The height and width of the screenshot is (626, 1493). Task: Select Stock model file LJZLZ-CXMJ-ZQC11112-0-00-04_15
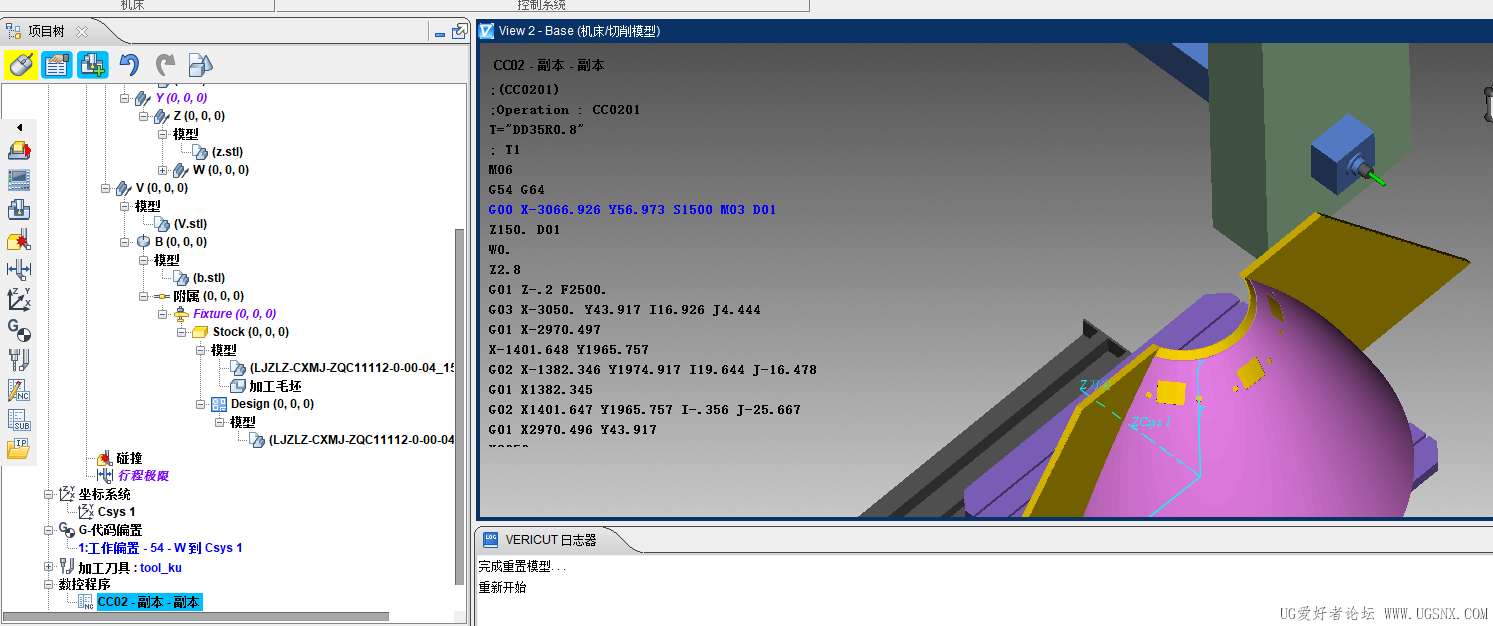(352, 368)
